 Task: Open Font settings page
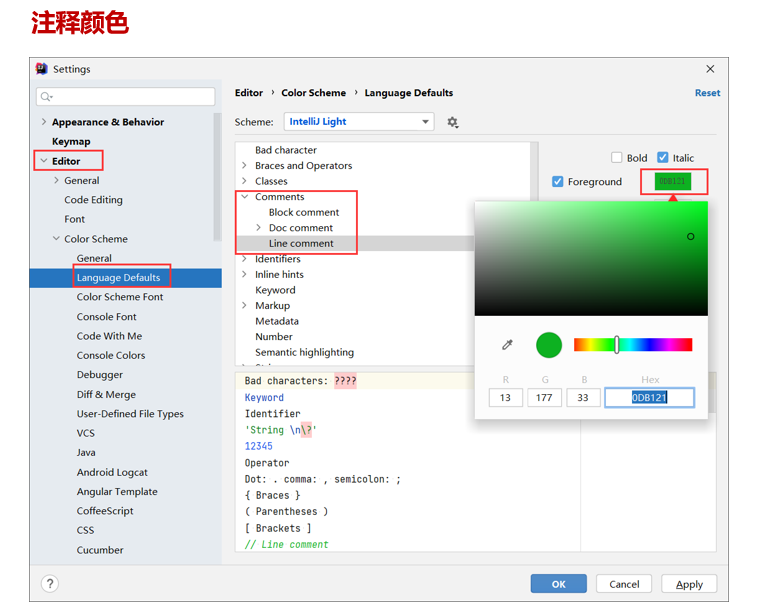[x=75, y=219]
